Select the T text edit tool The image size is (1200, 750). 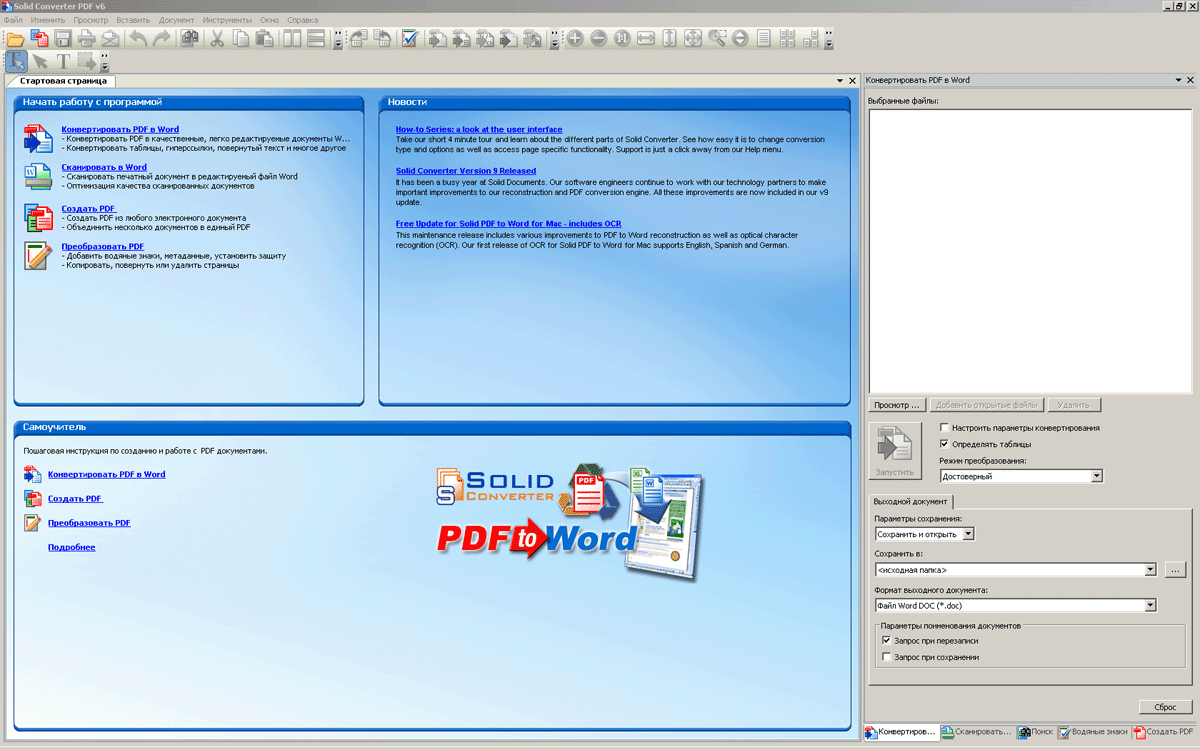click(63, 62)
